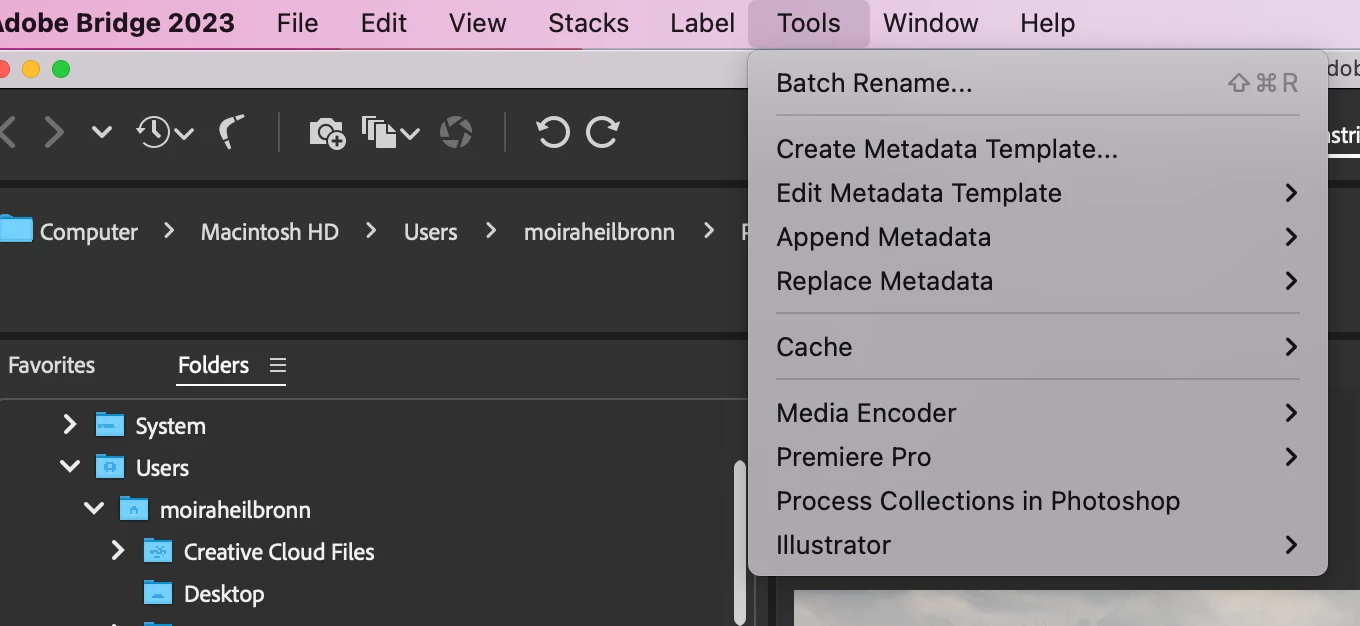
Task: Select the System folder icon
Action: [110, 425]
